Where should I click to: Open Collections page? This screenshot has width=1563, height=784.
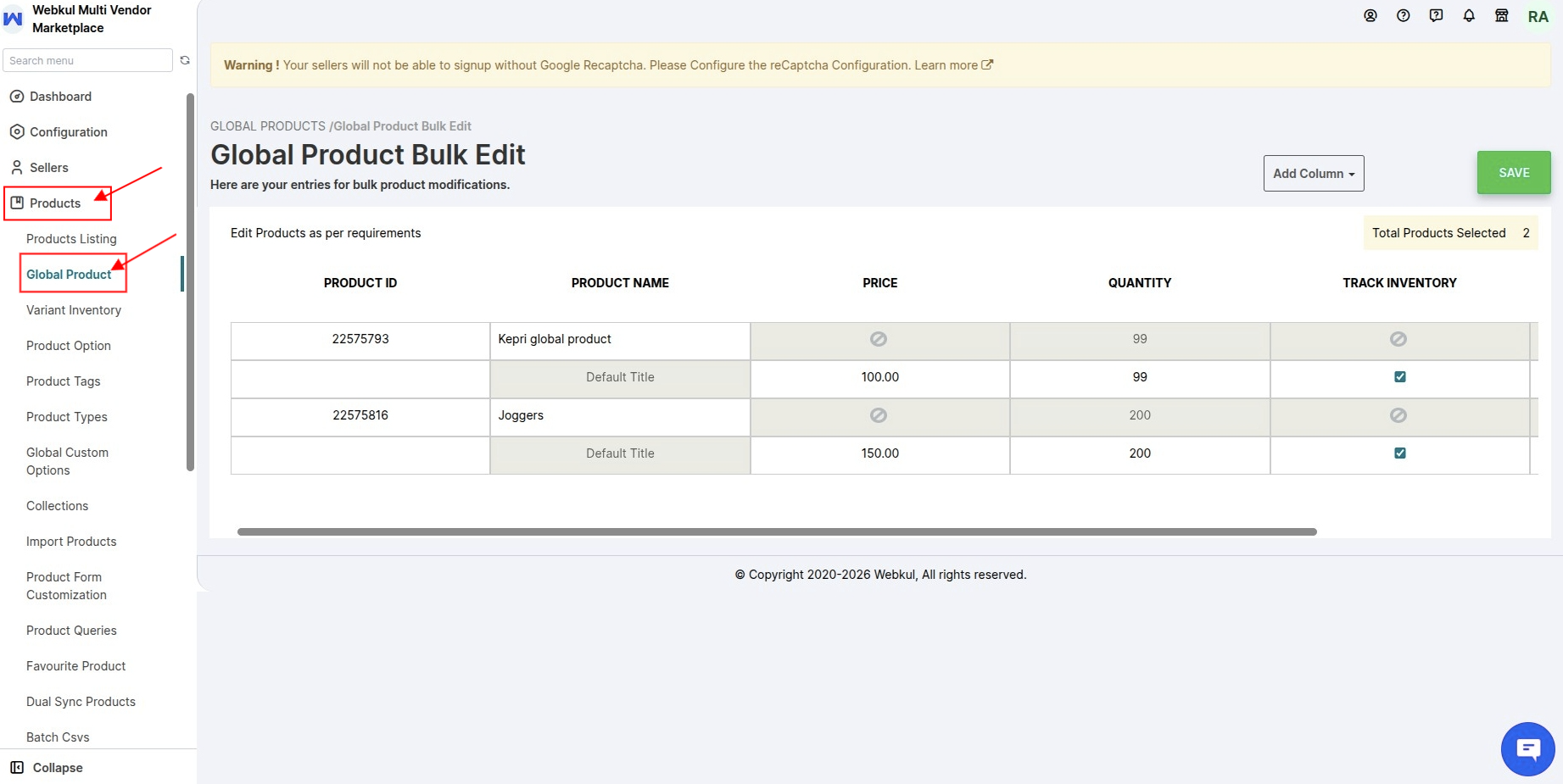(x=57, y=506)
